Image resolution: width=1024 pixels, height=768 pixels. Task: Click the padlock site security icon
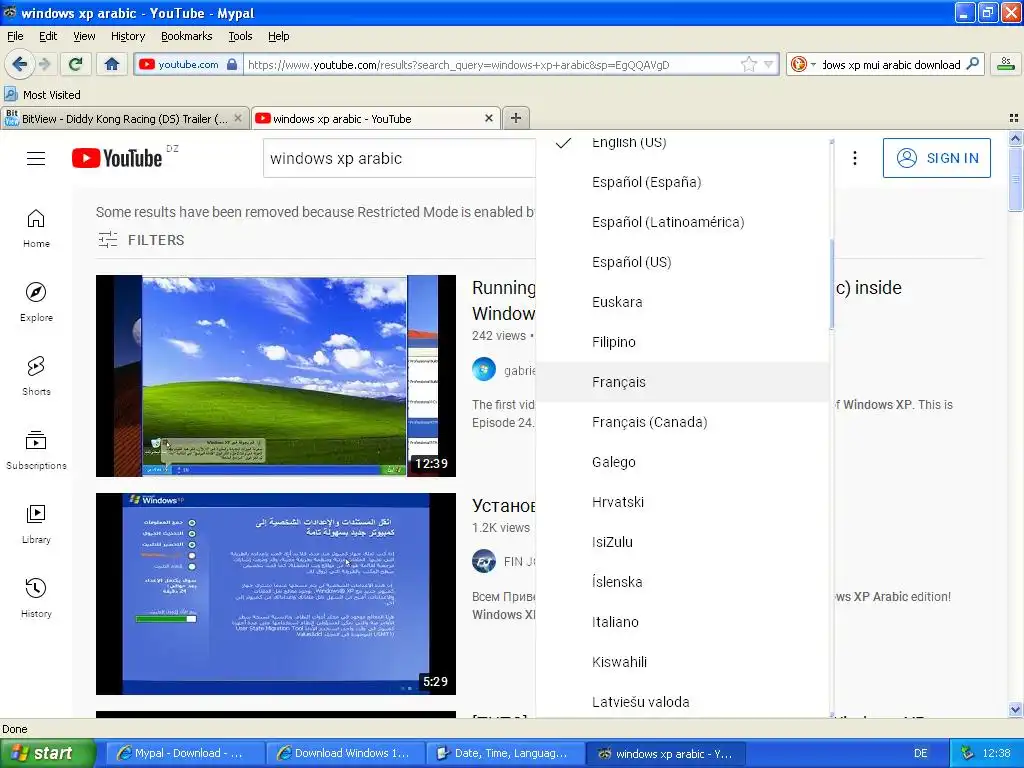click(232, 64)
